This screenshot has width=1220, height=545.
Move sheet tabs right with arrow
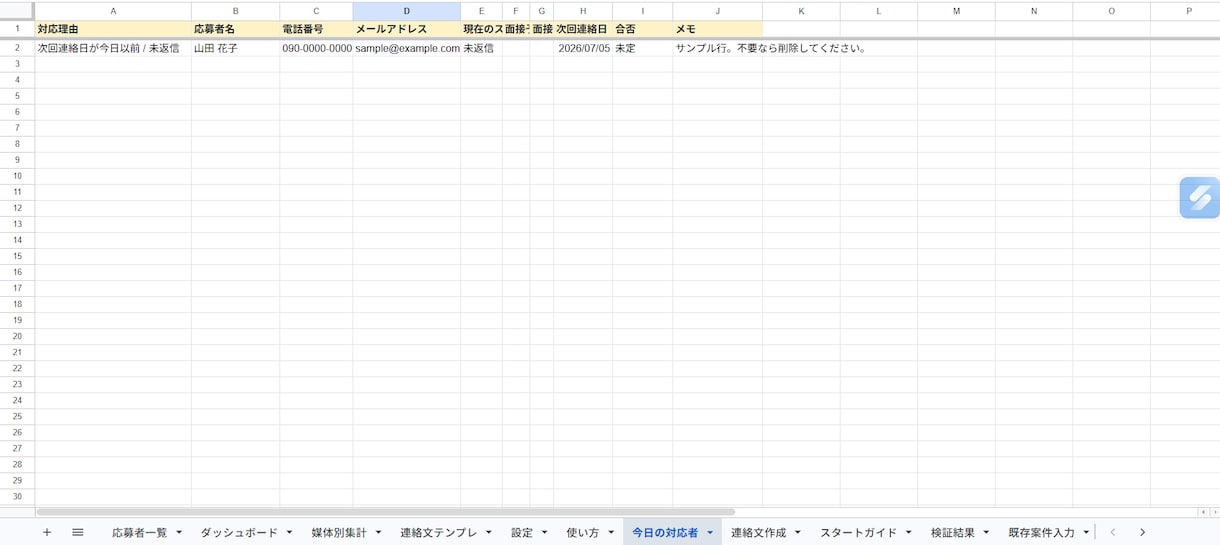(x=1142, y=533)
